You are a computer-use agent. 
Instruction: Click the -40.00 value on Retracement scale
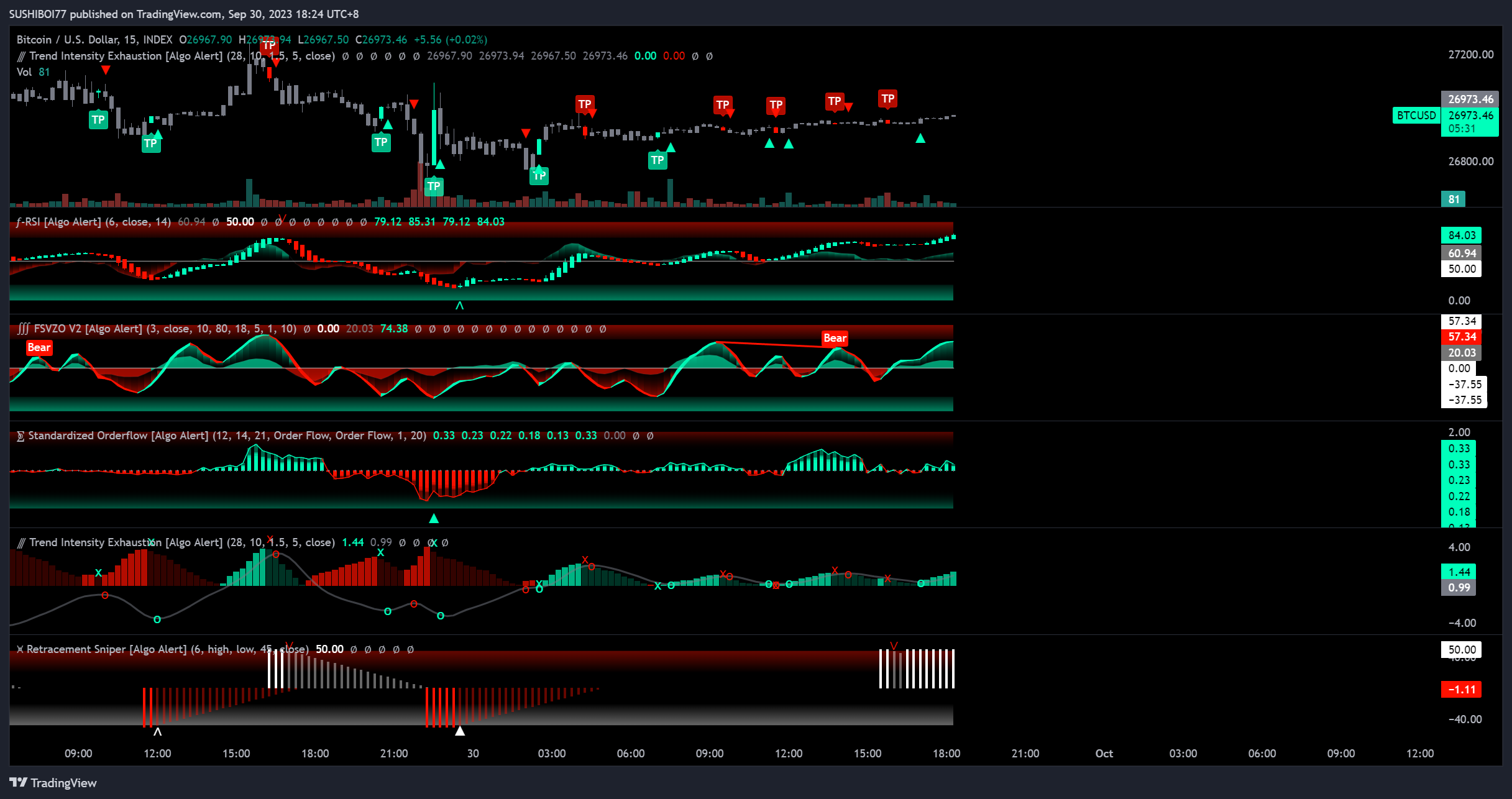pos(1465,719)
